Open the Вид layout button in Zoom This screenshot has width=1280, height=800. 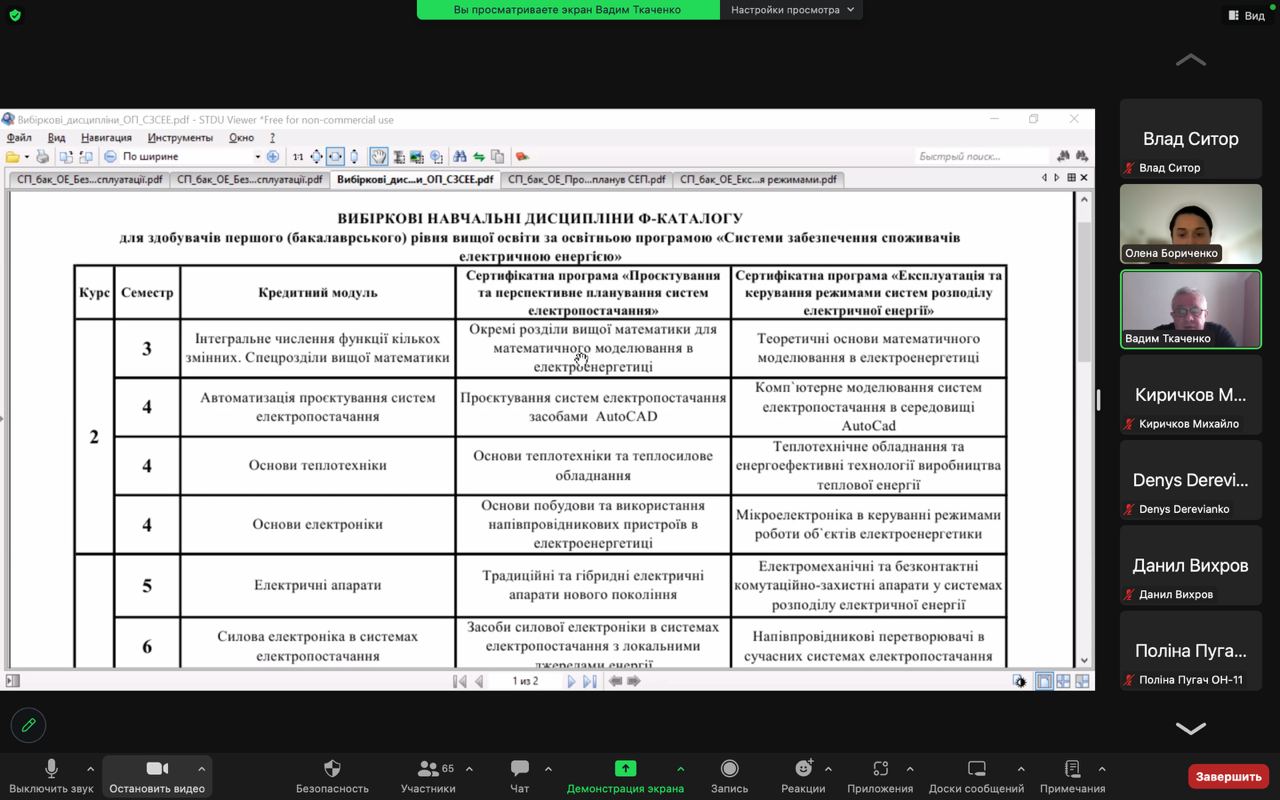pyautogui.click(x=1246, y=15)
